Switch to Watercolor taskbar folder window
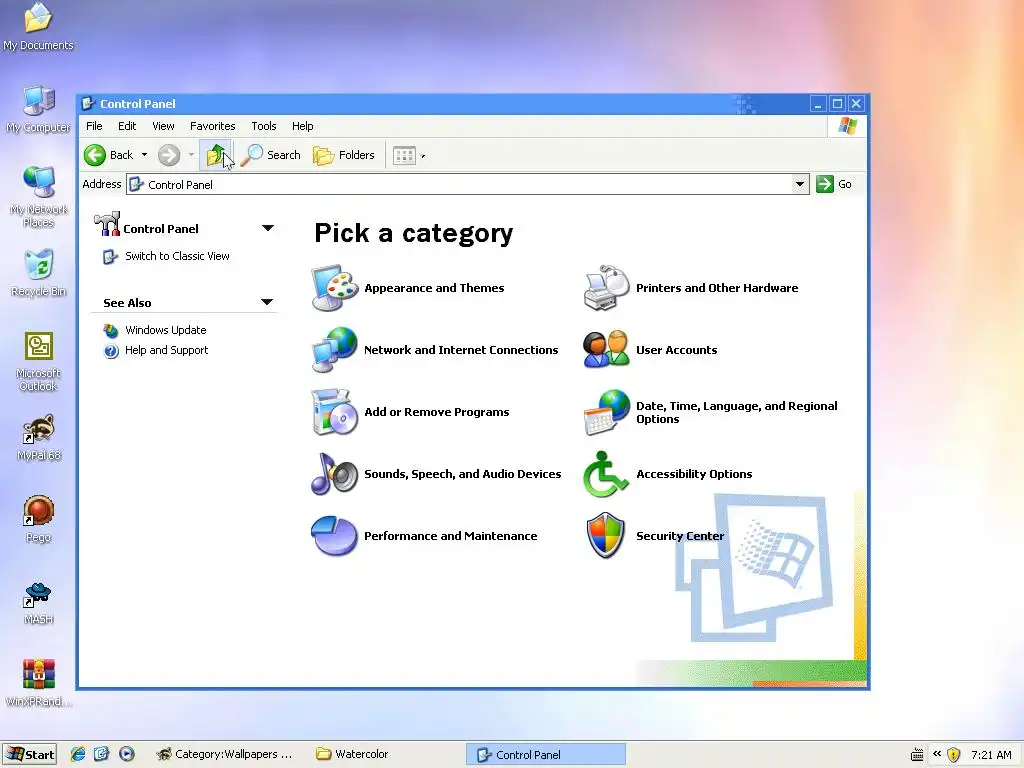 click(x=353, y=754)
